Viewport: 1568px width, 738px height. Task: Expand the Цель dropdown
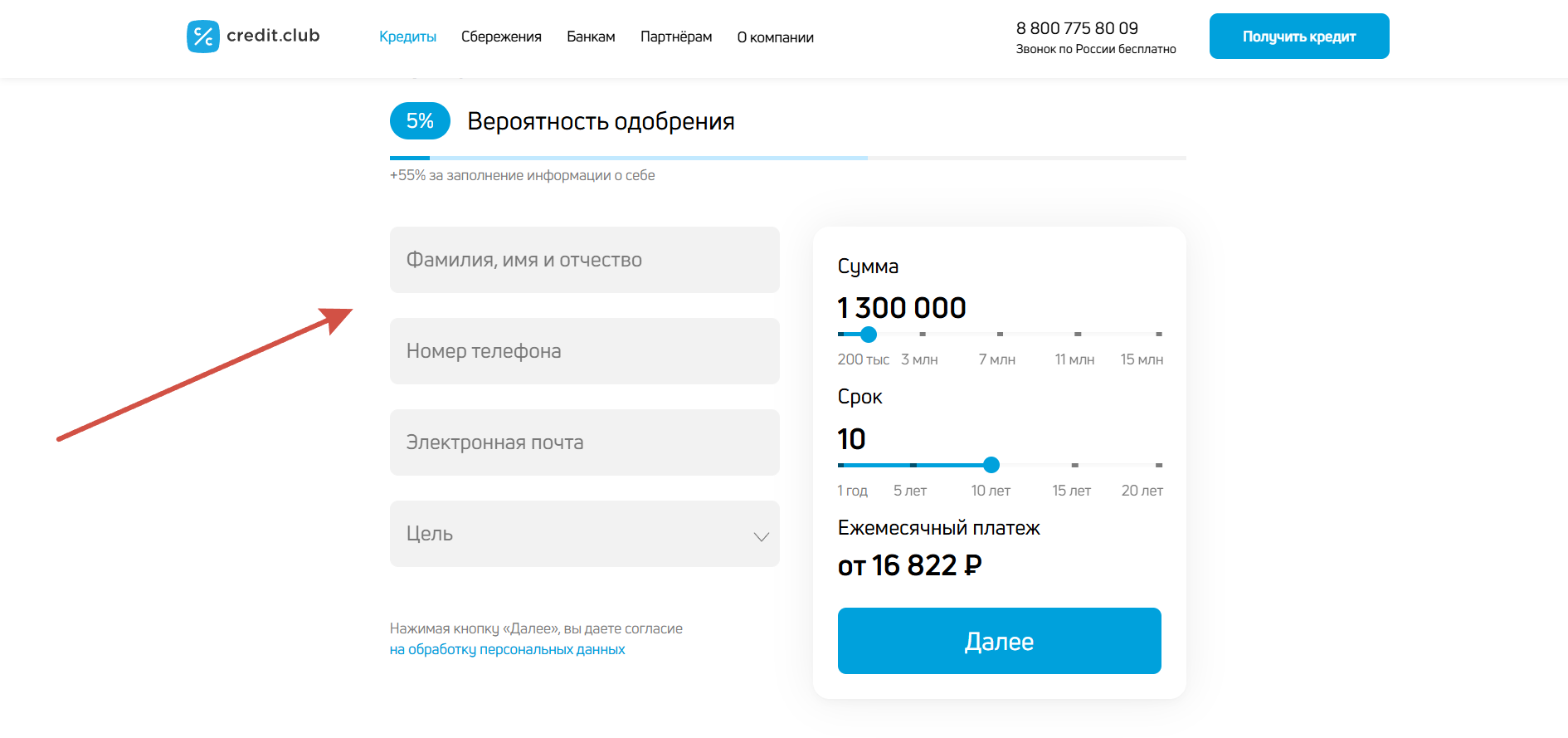coord(585,534)
